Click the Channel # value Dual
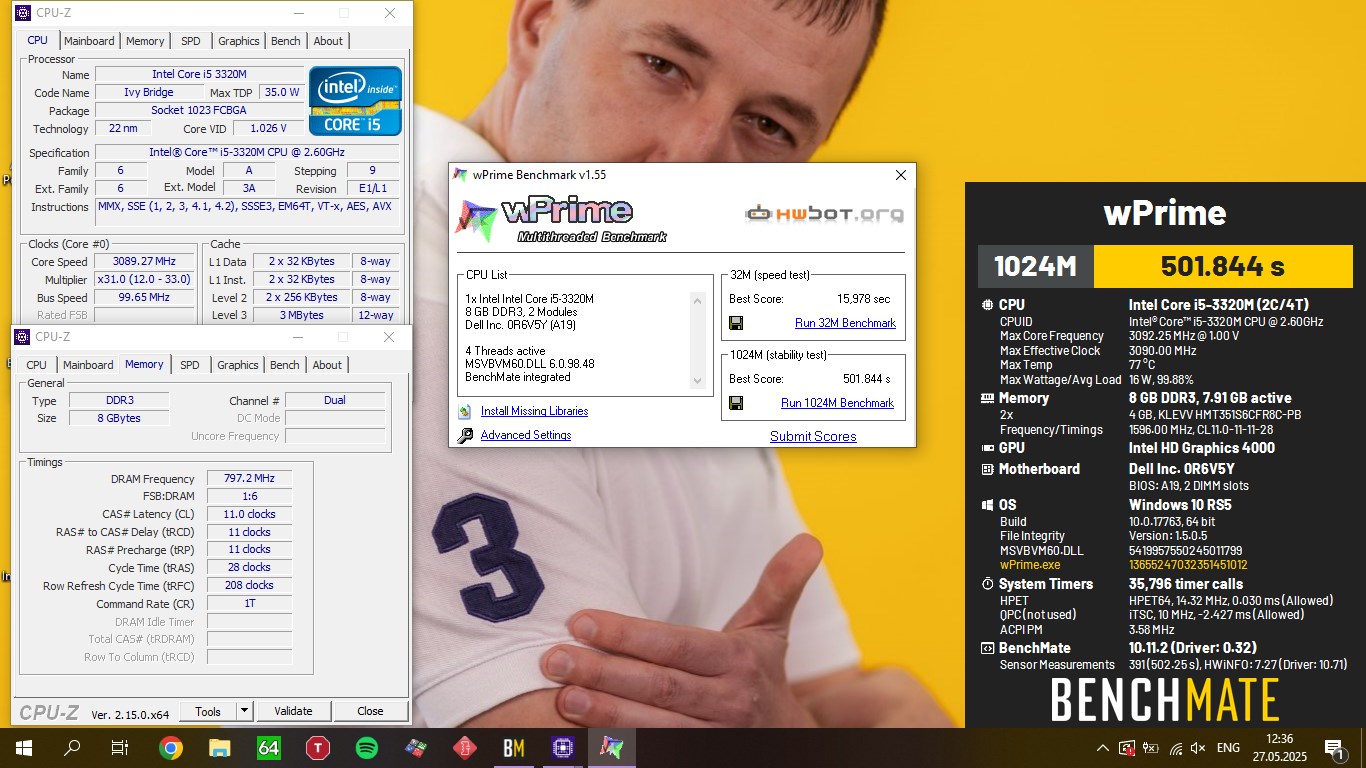 tap(335, 400)
